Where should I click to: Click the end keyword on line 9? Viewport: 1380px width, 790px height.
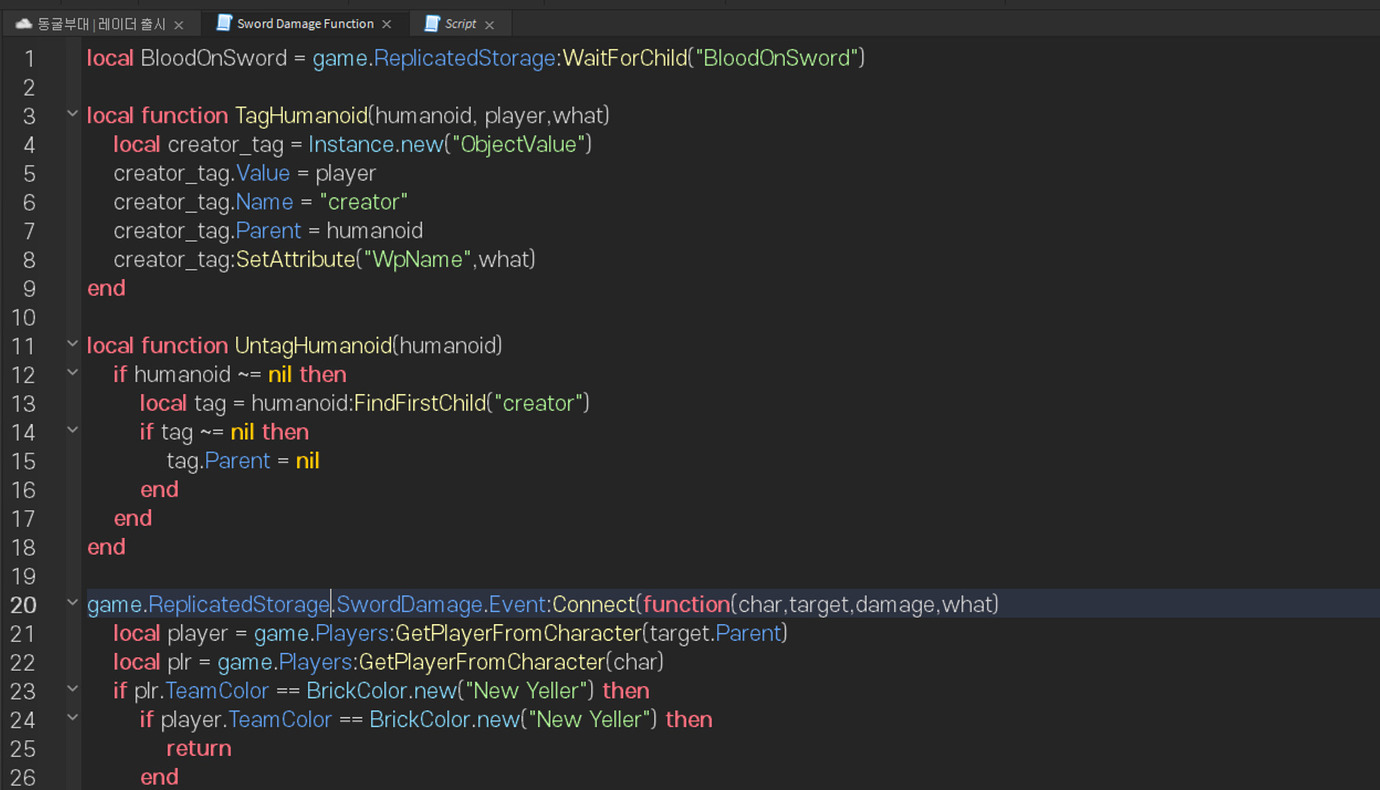pyautogui.click(x=105, y=288)
